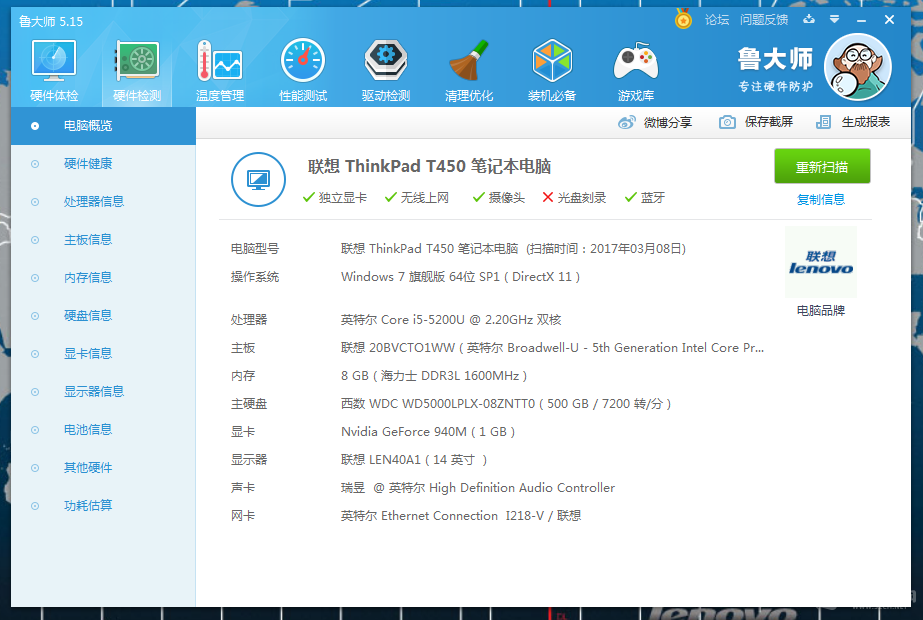
Task: Minimize the 鲁大师 window
Action: click(861, 21)
